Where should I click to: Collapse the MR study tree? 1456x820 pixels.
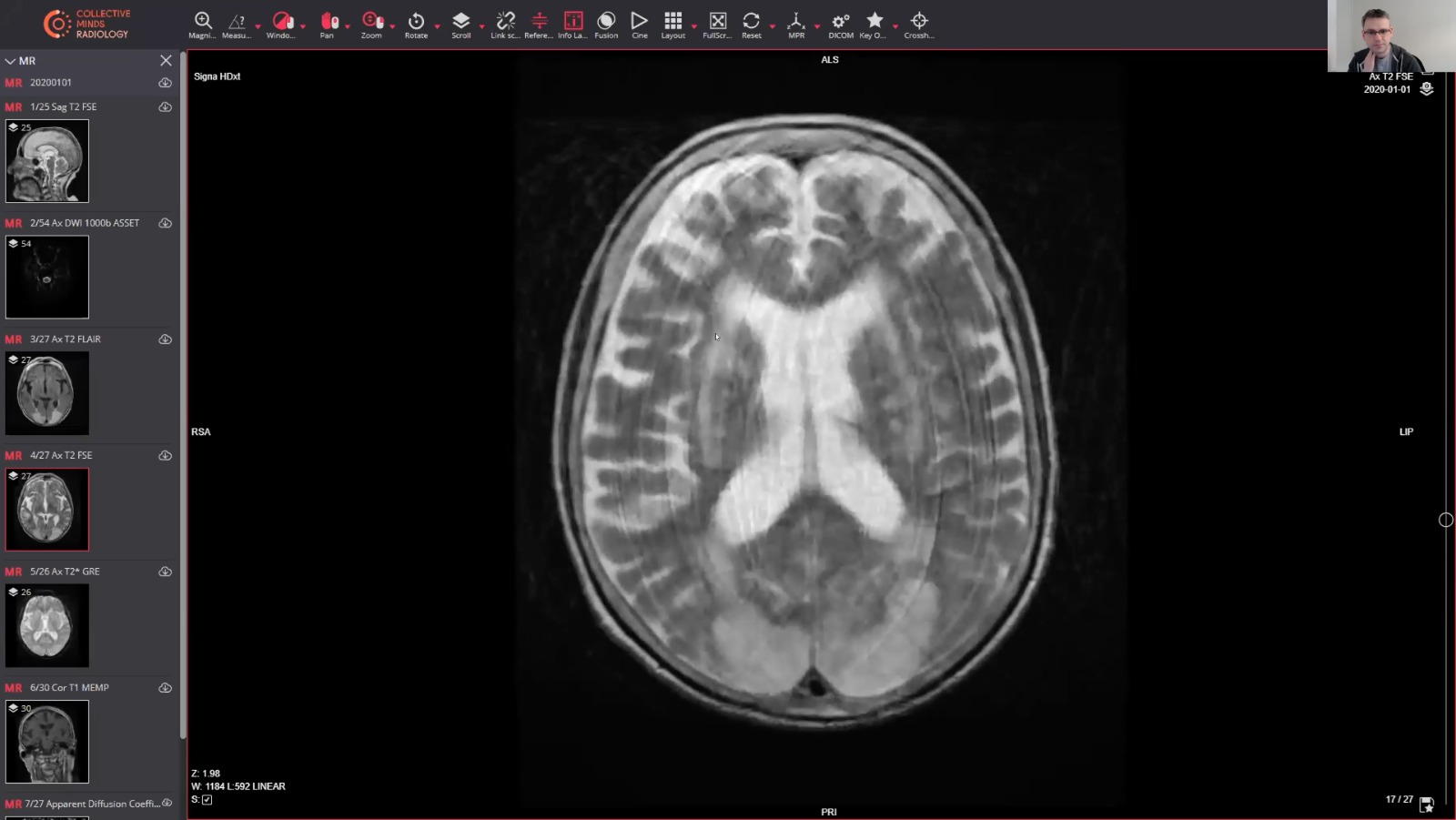click(9, 60)
